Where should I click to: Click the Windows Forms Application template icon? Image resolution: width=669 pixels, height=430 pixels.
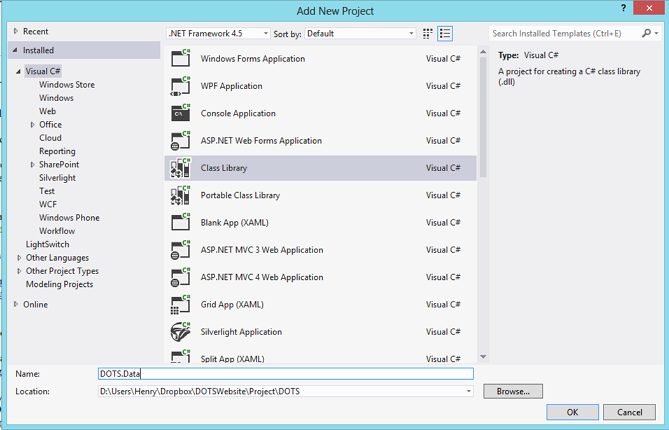click(180, 58)
